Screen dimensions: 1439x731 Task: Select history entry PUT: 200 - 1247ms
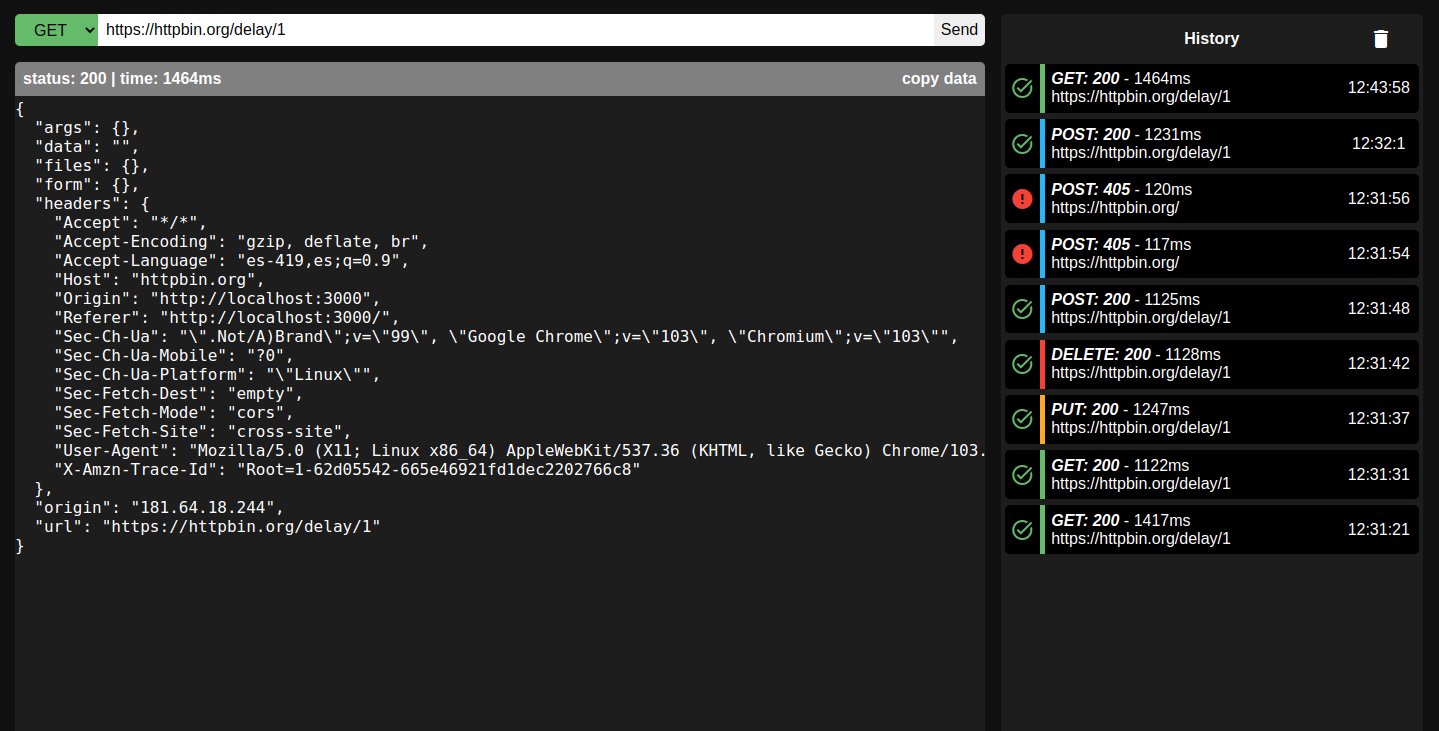tap(1212, 419)
